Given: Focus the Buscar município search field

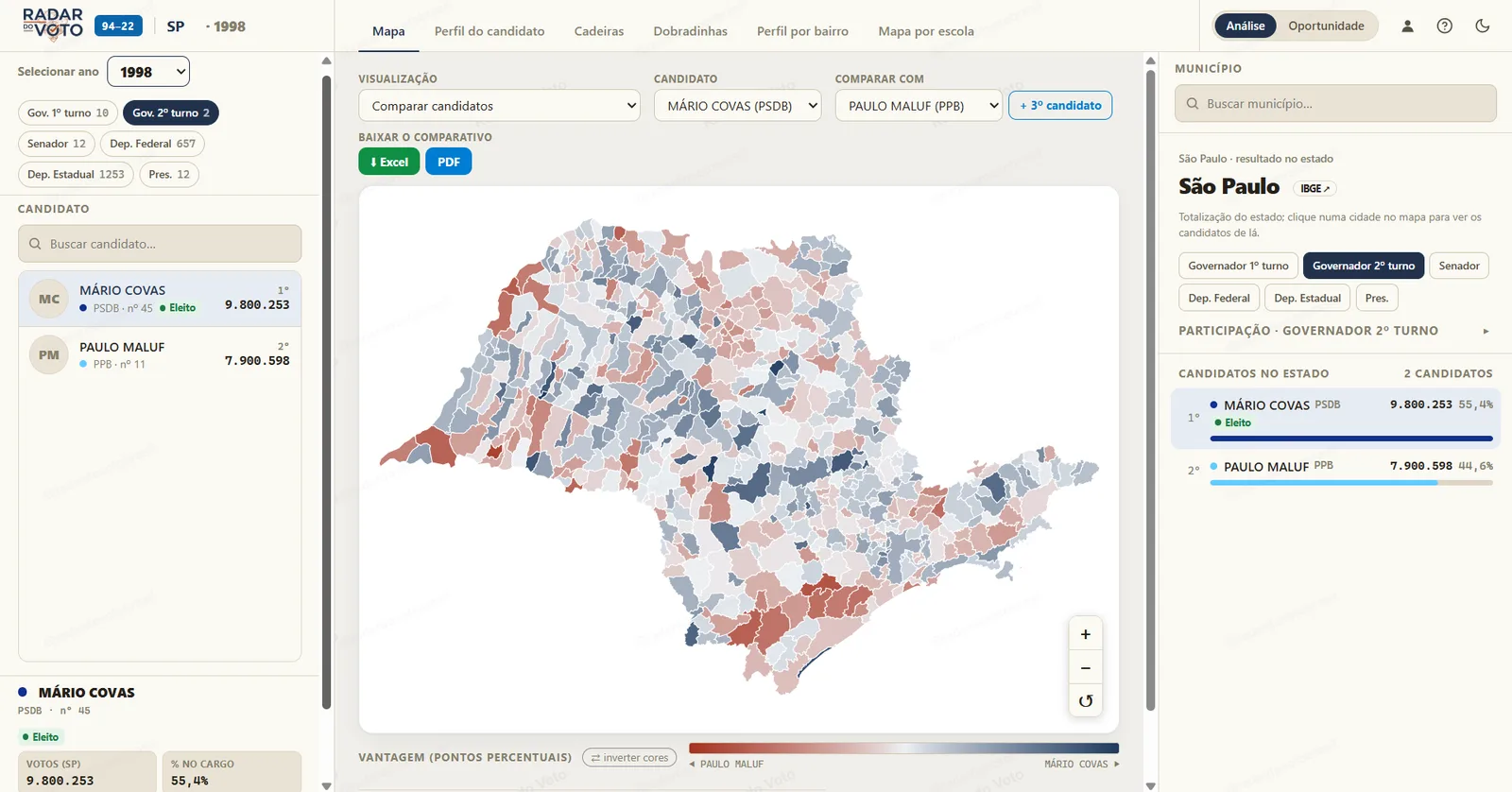Looking at the screenshot, I should tap(1335, 104).
